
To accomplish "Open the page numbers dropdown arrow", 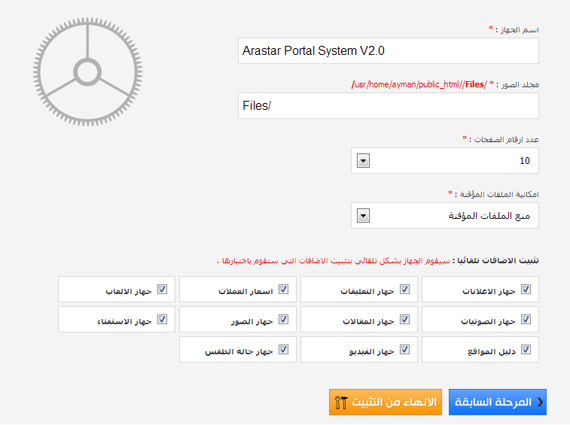I will pos(363,161).
